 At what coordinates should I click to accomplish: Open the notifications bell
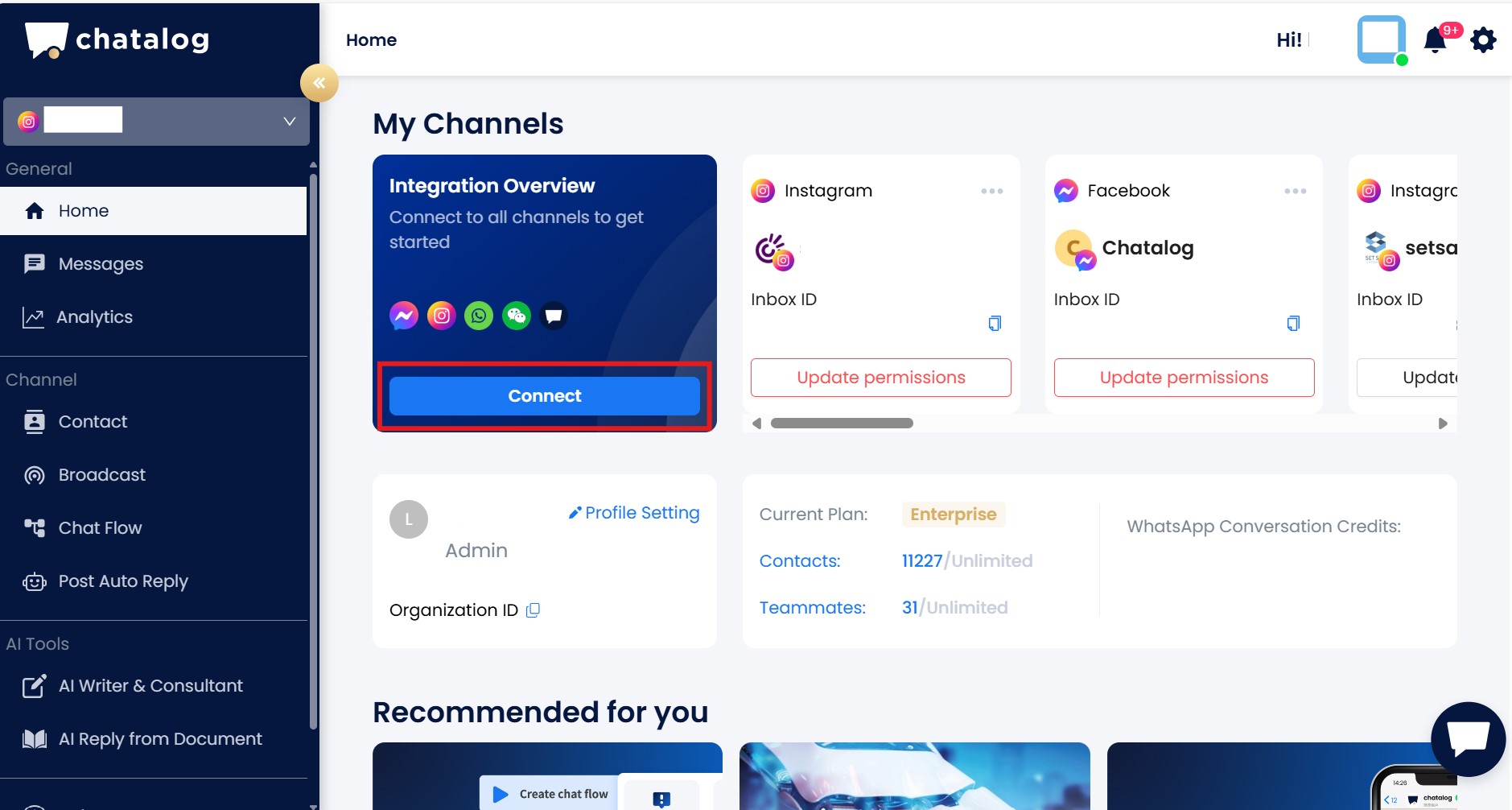coord(1435,40)
